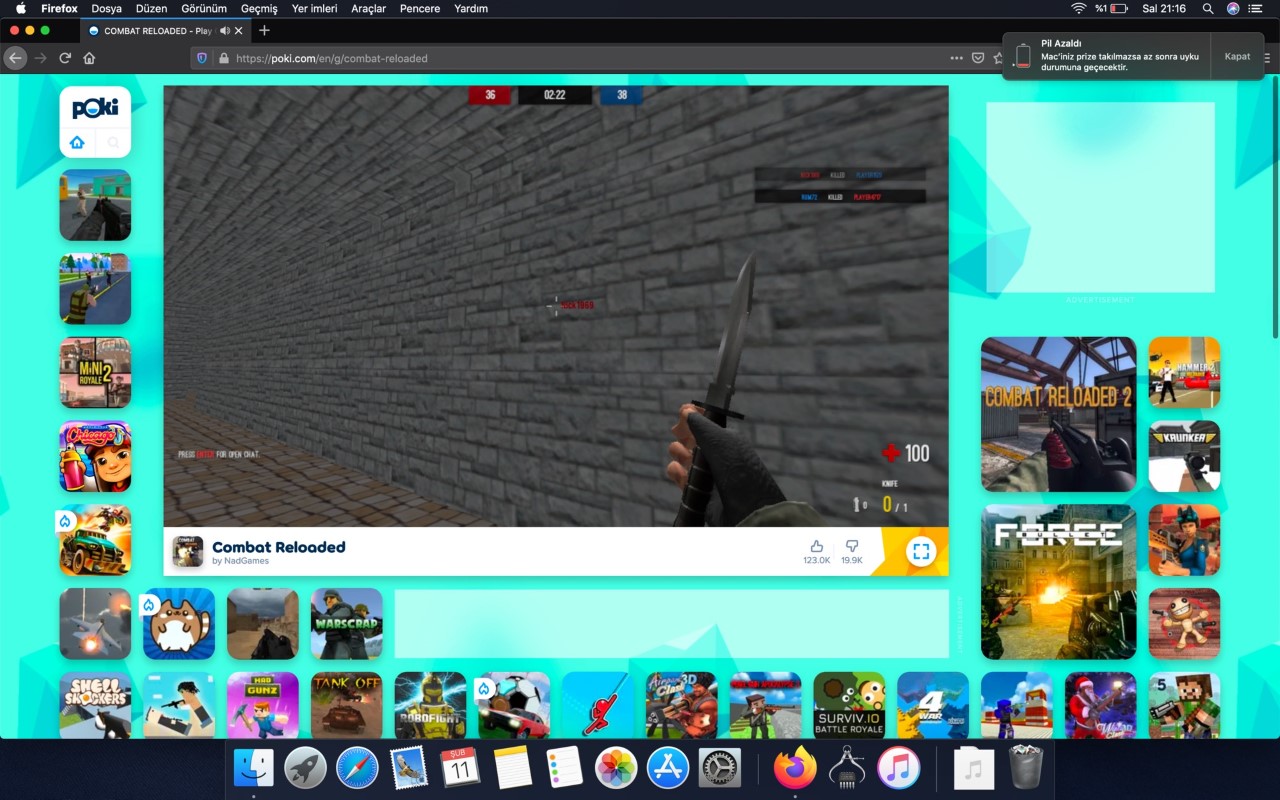Open the Warscrap game thumbnail
Screen dimensions: 1280x800
(x=347, y=624)
